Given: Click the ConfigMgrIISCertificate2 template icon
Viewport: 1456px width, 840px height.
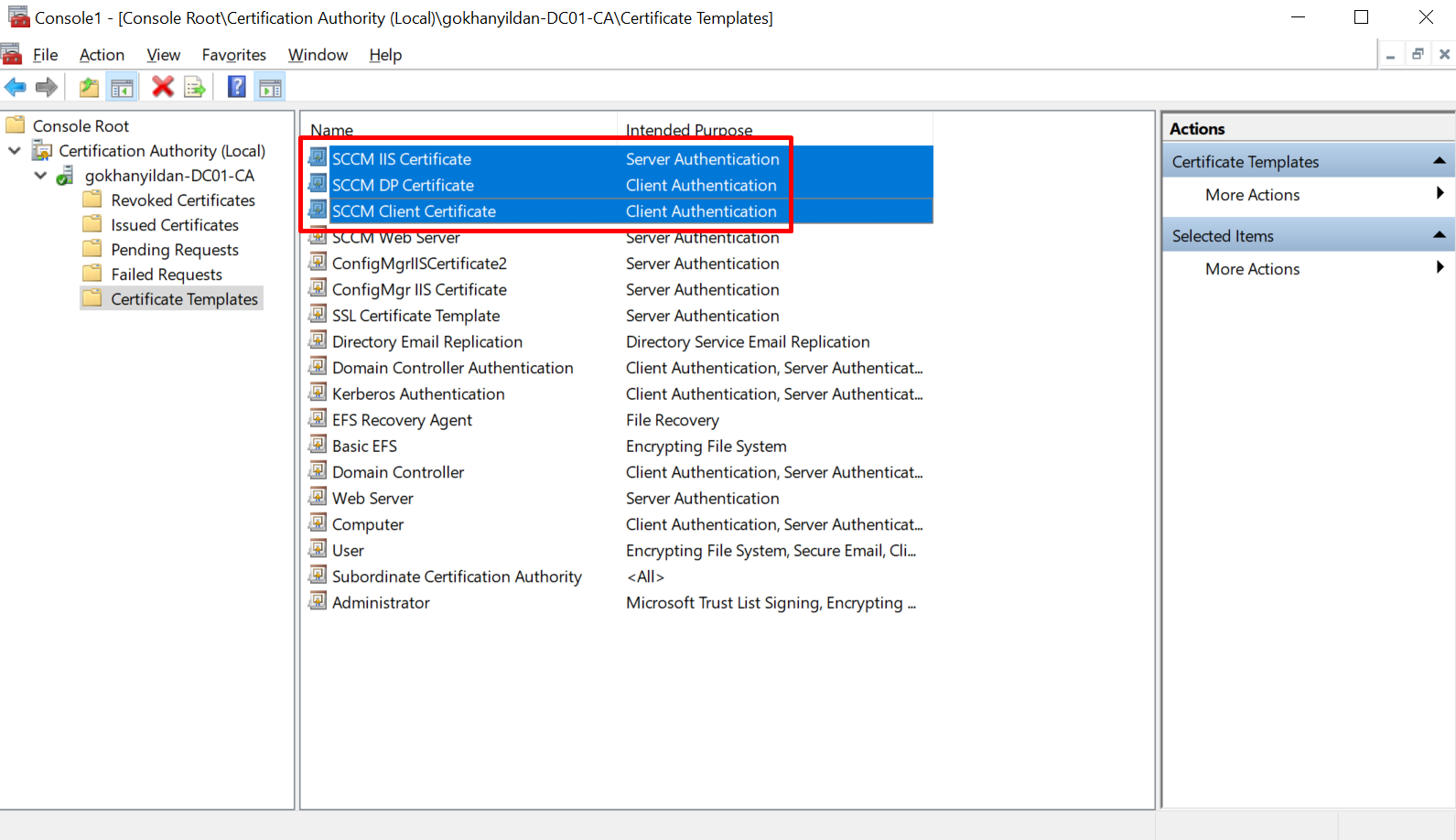Looking at the screenshot, I should (x=318, y=262).
